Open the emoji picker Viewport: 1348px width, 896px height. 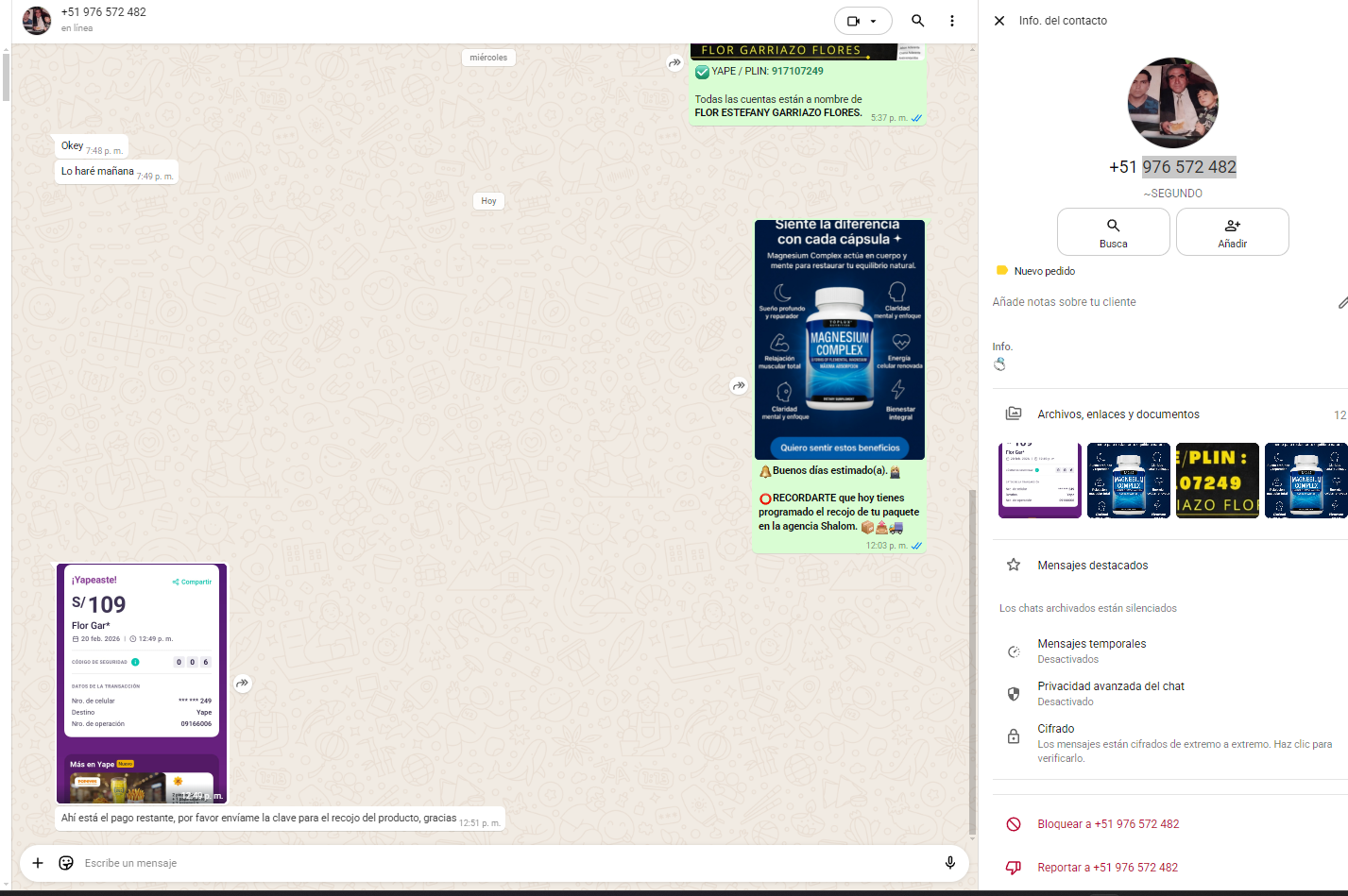point(66,863)
